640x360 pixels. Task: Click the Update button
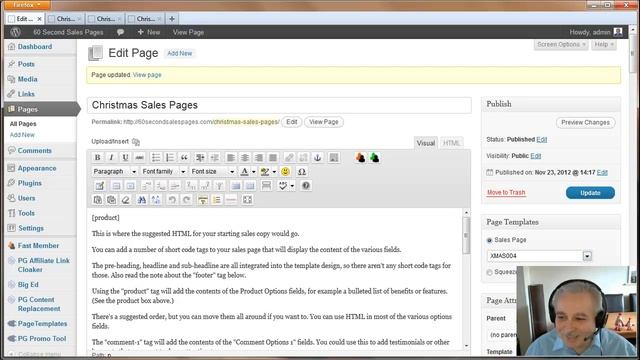pyautogui.click(x=590, y=193)
